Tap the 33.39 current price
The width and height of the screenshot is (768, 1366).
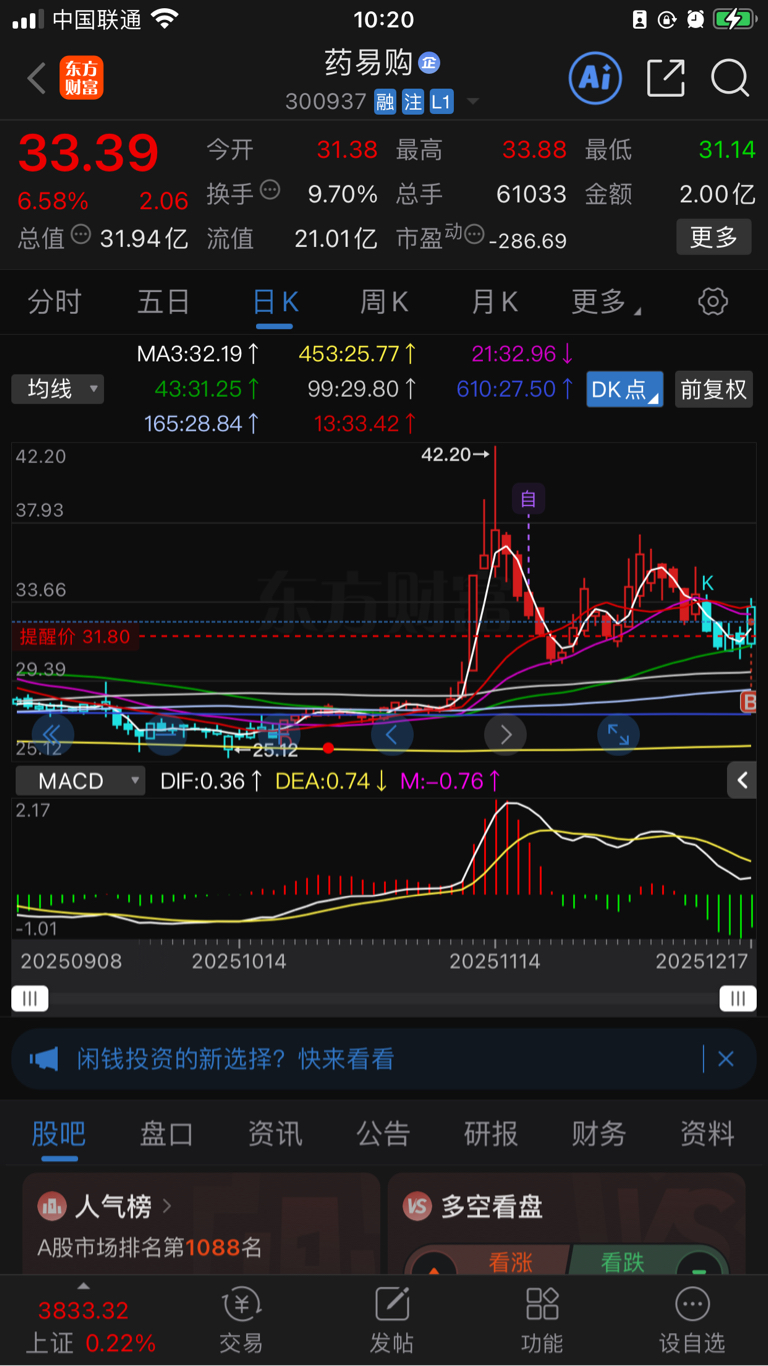(x=88, y=153)
